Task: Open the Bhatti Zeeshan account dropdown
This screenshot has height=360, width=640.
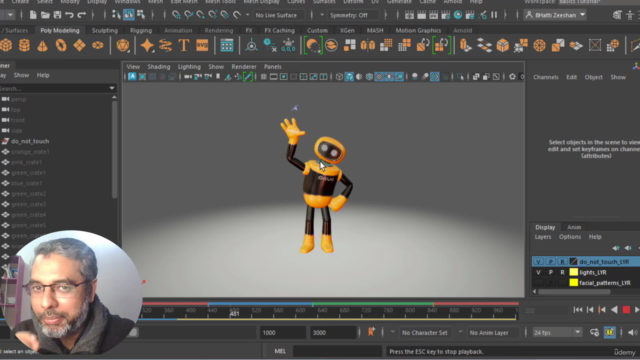Action: coord(556,15)
